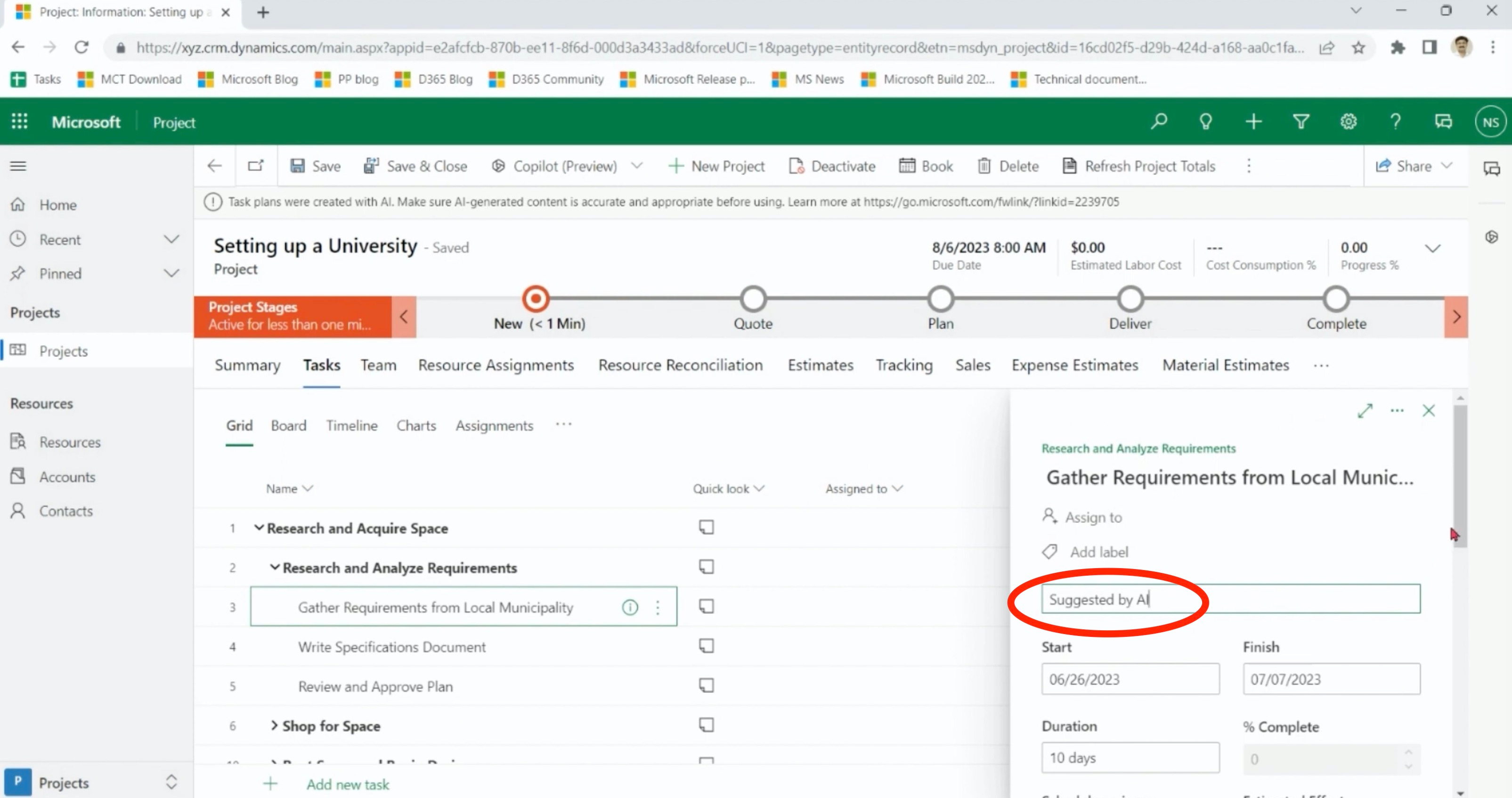The height and width of the screenshot is (798, 1512).
Task: Open quick look for Shop for Space
Action: click(706, 725)
